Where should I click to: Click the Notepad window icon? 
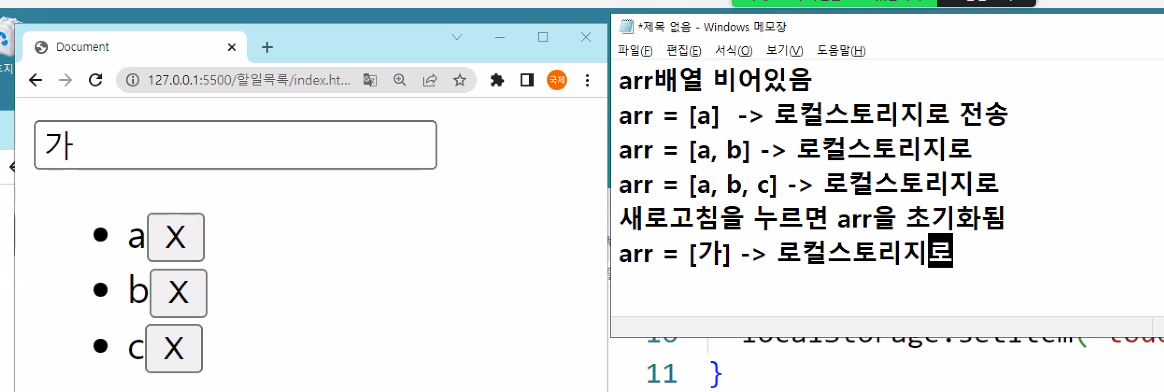pyautogui.click(x=627, y=27)
